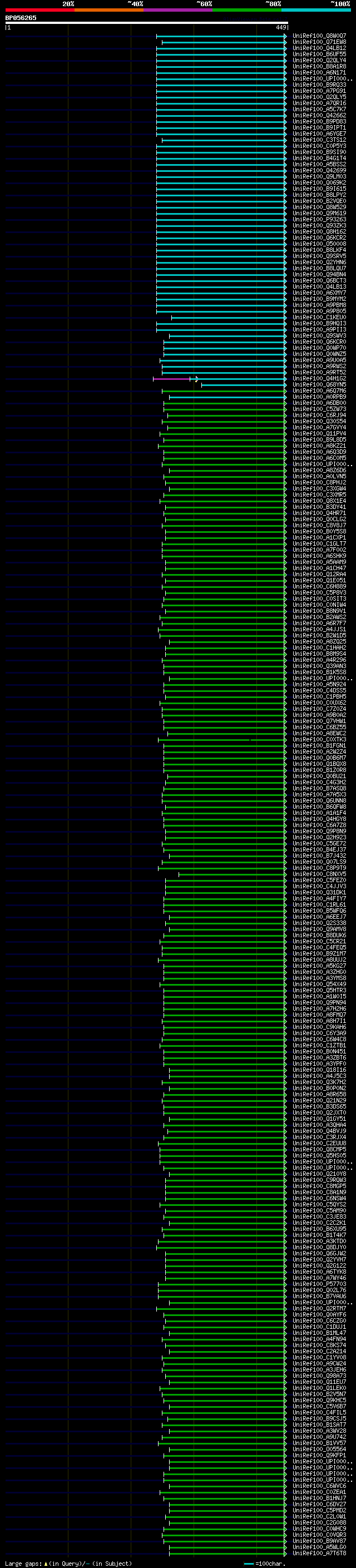
Task: Click hit label UniRef100_P57703
Action: [x=319, y=1284]
